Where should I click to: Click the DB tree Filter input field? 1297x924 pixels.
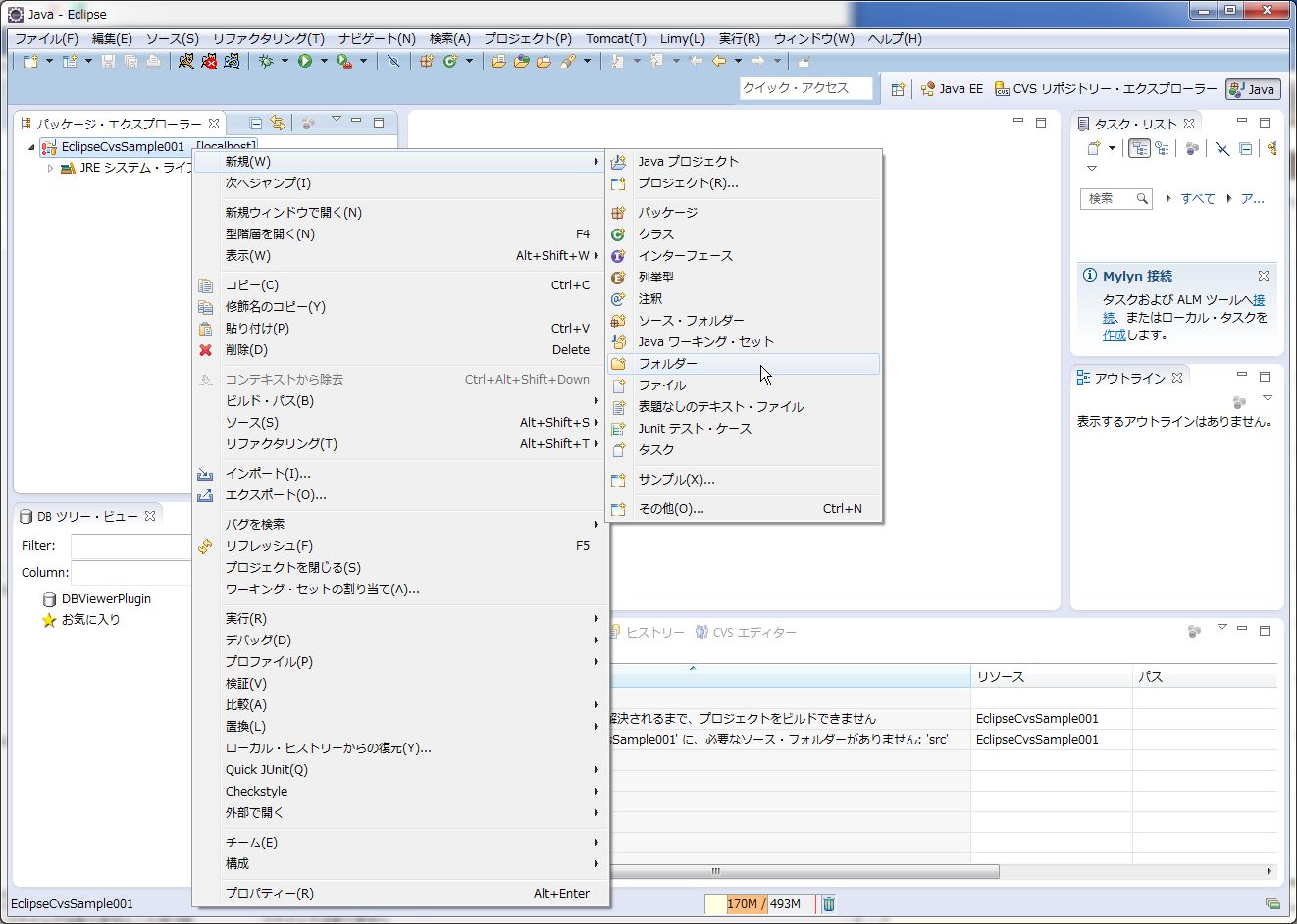click(x=131, y=546)
